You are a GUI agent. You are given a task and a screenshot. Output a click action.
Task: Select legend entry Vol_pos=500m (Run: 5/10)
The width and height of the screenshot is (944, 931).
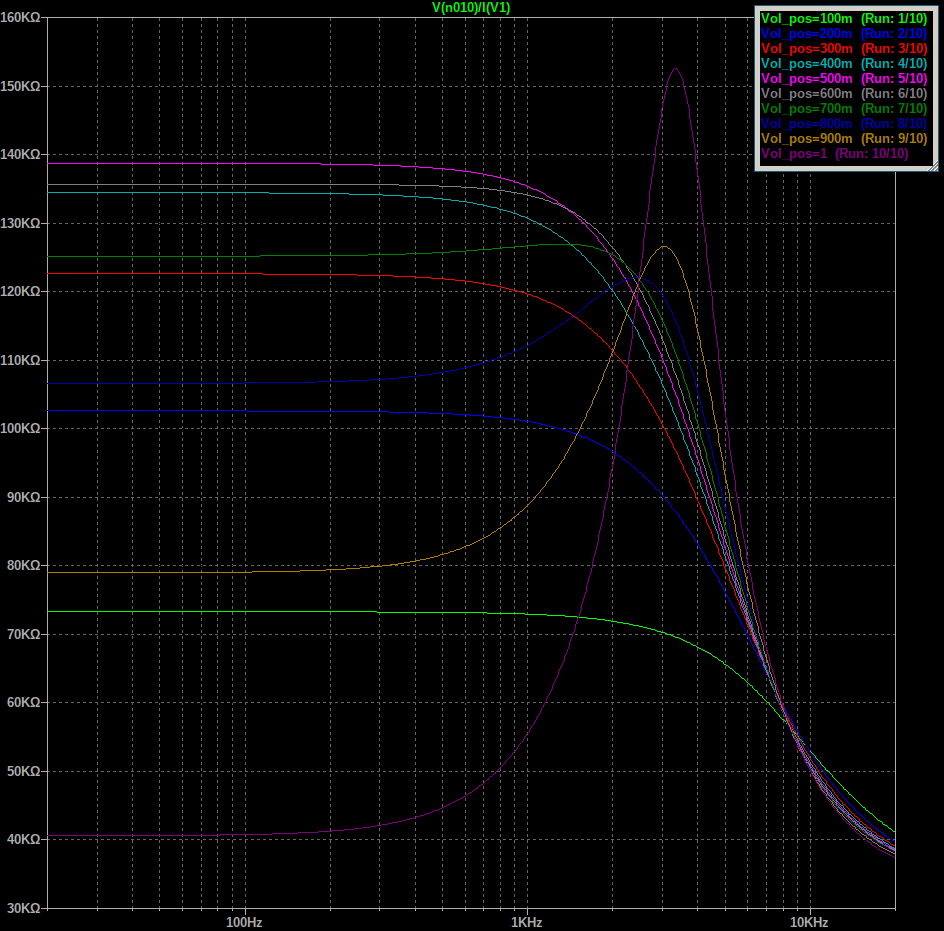tap(844, 79)
